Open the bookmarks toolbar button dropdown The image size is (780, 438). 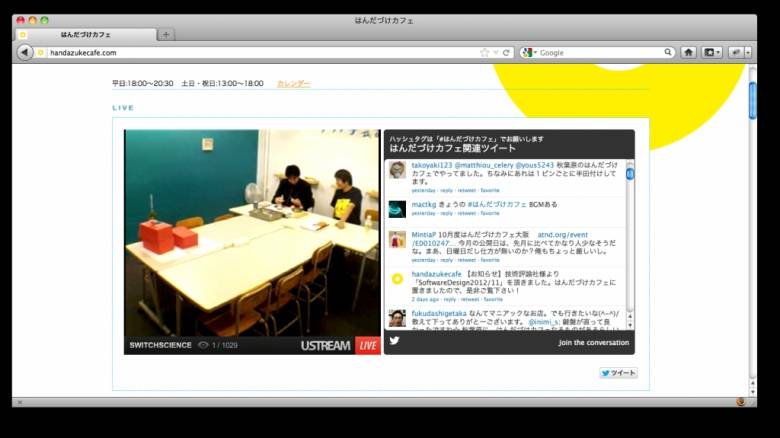pyautogui.click(x=711, y=52)
